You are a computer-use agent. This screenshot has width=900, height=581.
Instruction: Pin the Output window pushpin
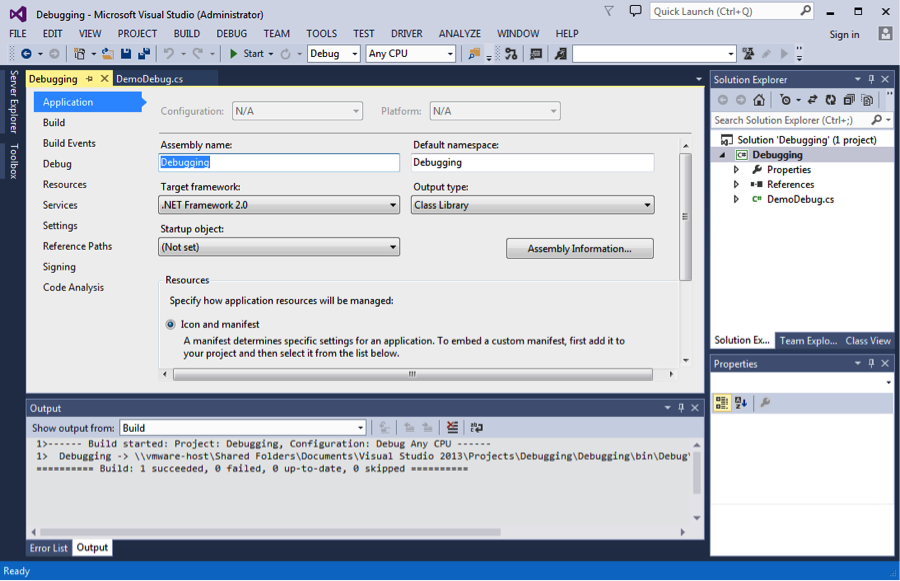pos(681,408)
